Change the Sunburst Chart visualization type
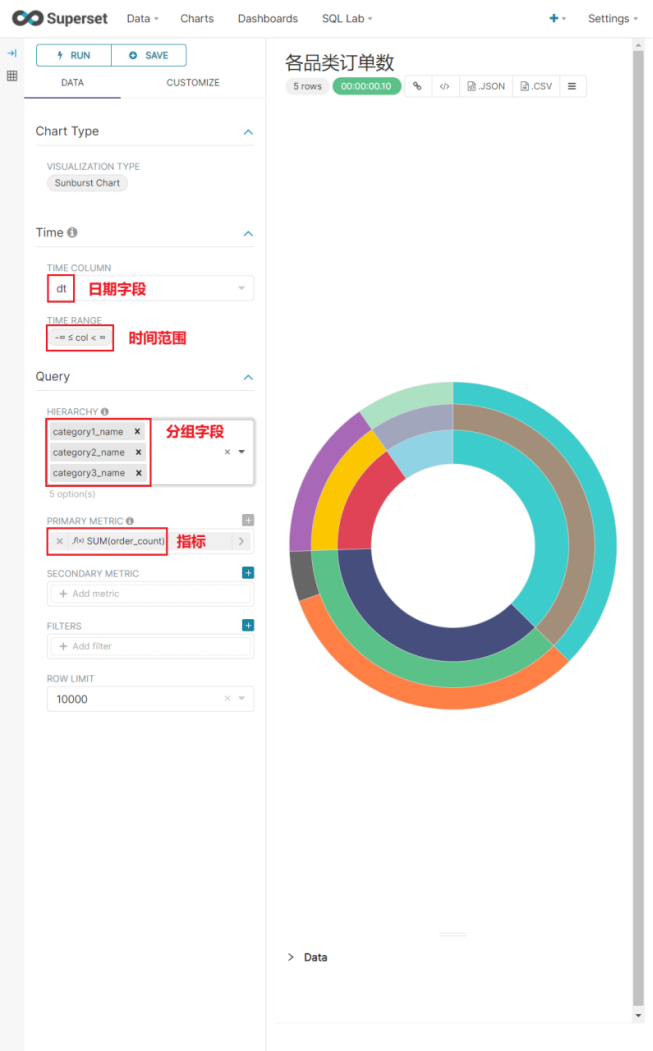The height and width of the screenshot is (1051, 653). click(87, 183)
